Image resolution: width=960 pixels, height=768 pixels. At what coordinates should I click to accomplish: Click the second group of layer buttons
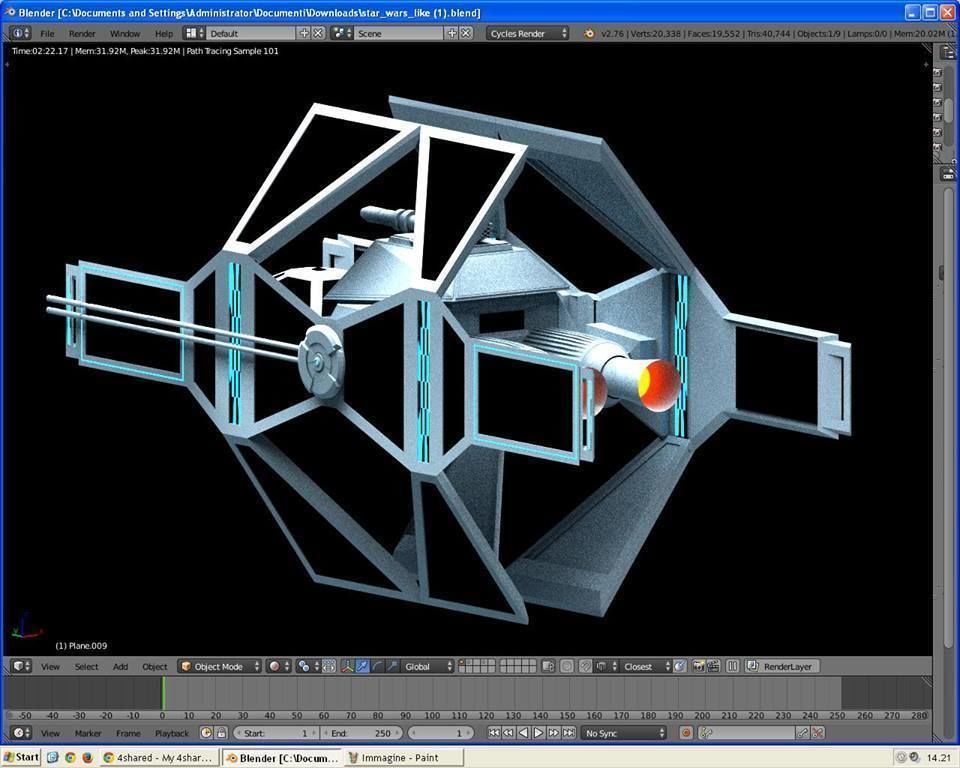click(518, 666)
